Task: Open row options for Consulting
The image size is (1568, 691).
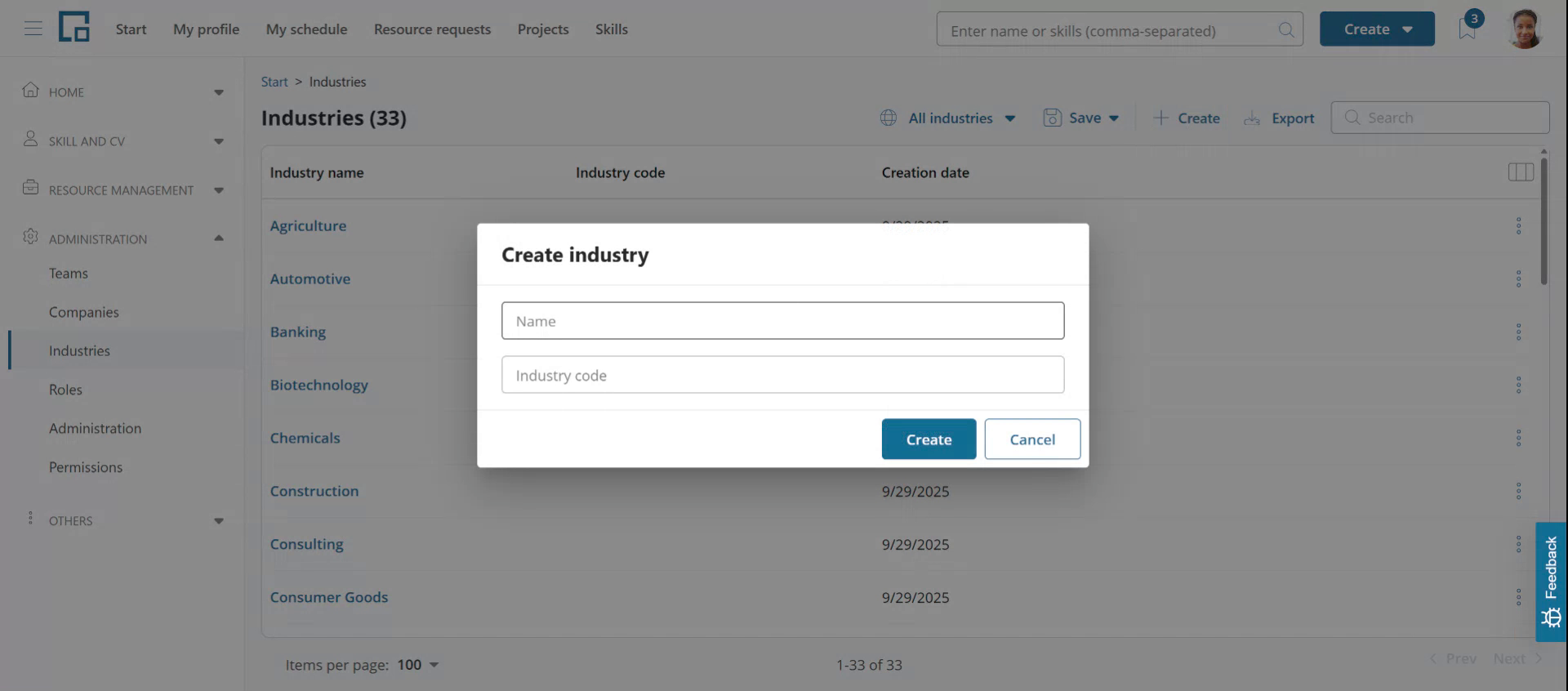Action: coord(1518,544)
